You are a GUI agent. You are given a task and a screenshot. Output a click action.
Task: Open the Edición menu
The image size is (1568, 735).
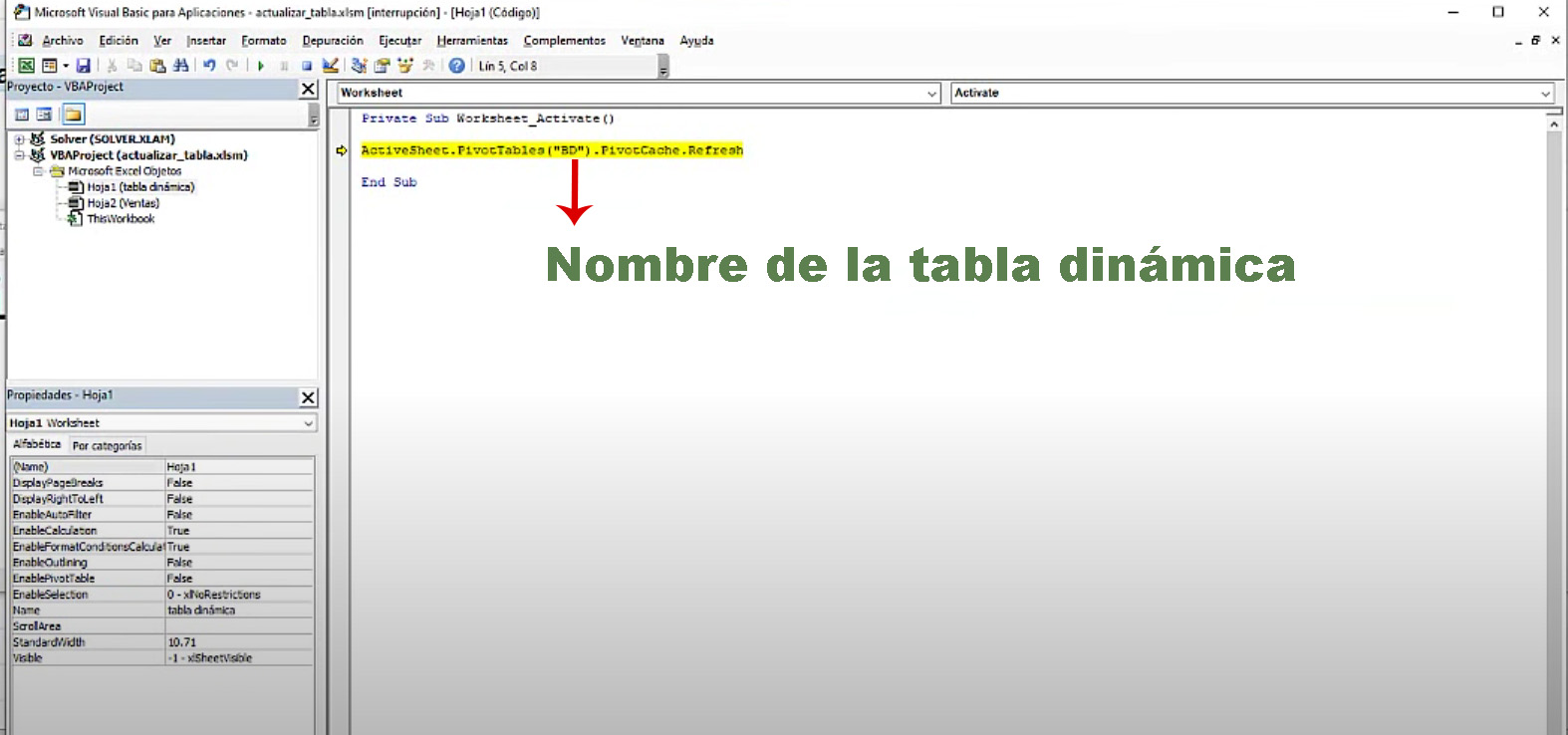tap(119, 41)
